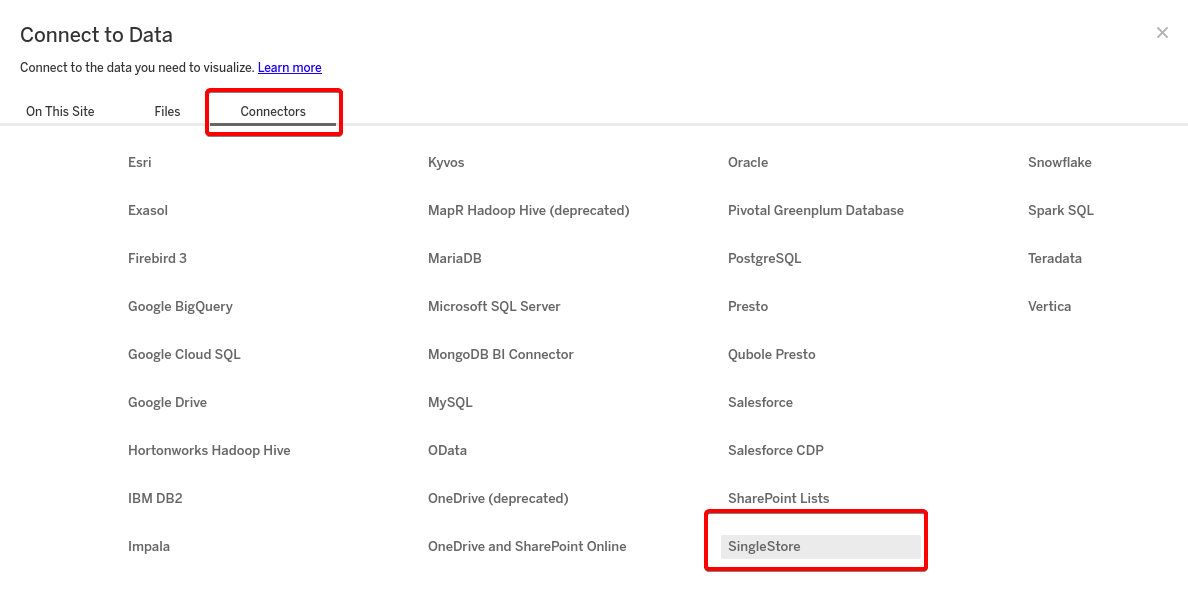The width and height of the screenshot is (1188, 592).
Task: Select the MongoDB BI Connector
Action: point(500,354)
